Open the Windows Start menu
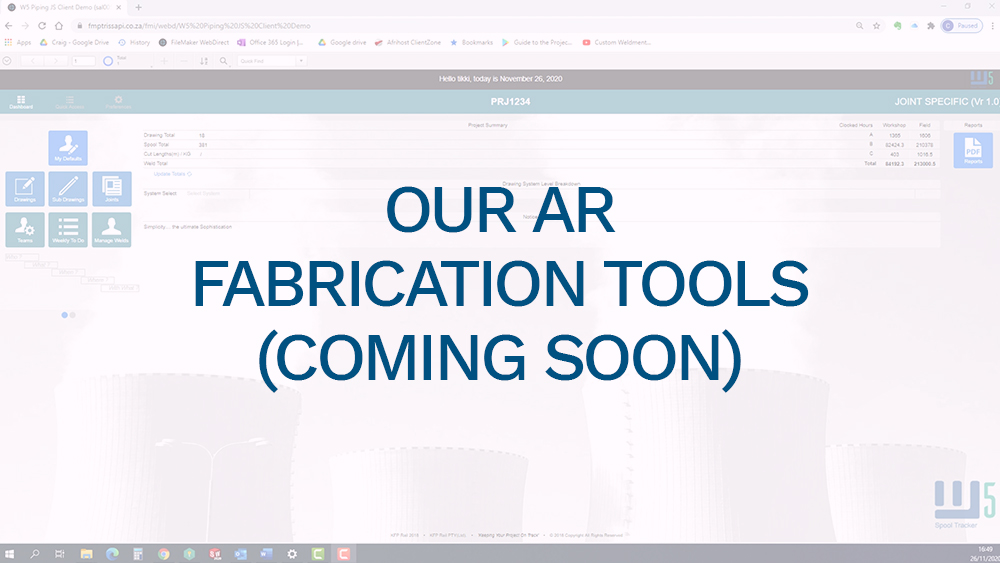This screenshot has height=563, width=1000. pos(10,553)
